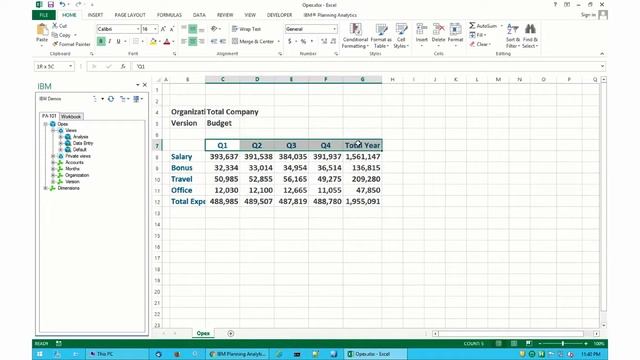The width and height of the screenshot is (640, 360).
Task: Switch to the Workbook tab in IBM pane
Action: click(71, 116)
